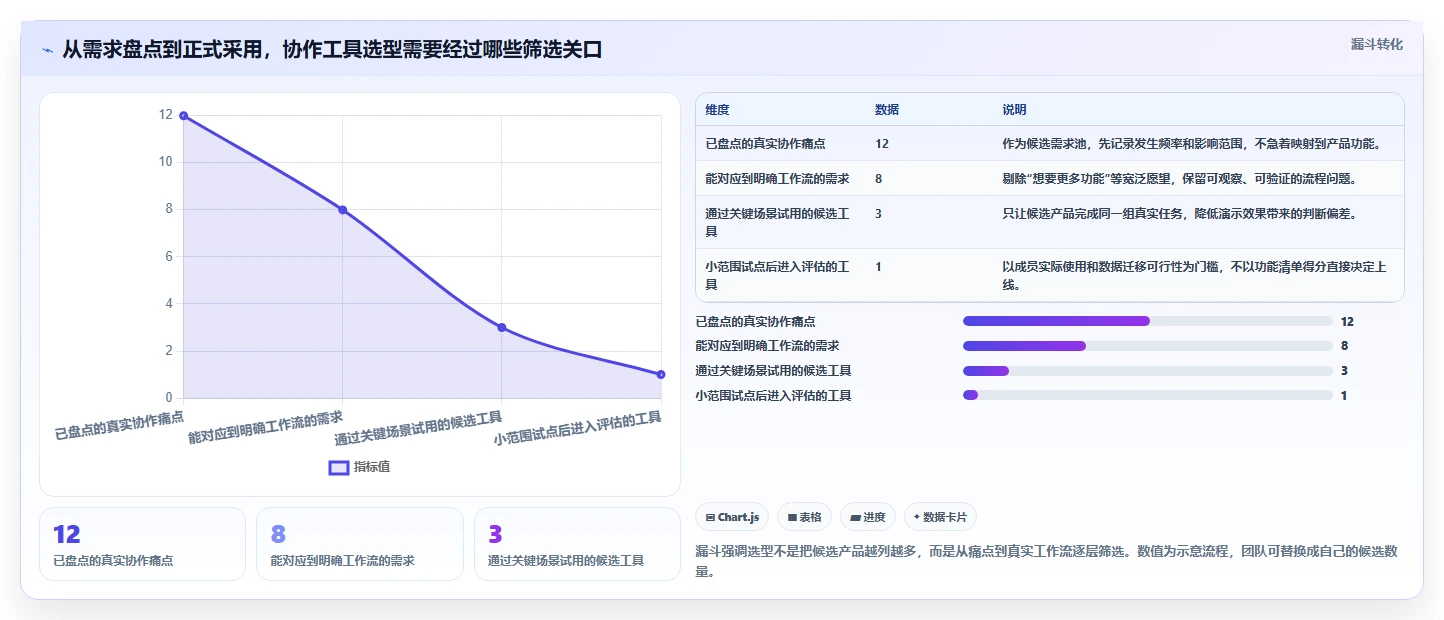
Task: Click table cell 小范围试点后进入评估的工具
Action: pyautogui.click(x=777, y=275)
